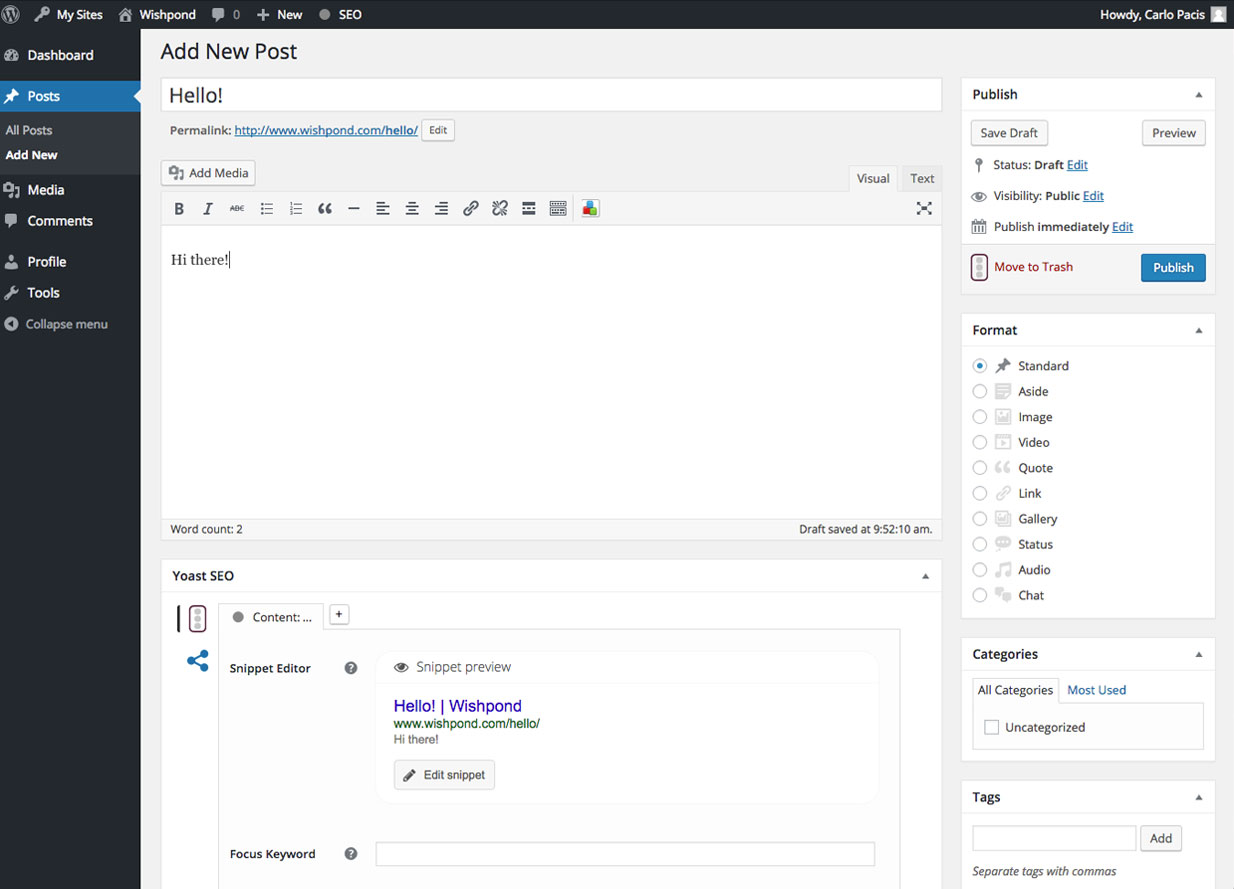
Task: Align the text right
Action: [441, 208]
